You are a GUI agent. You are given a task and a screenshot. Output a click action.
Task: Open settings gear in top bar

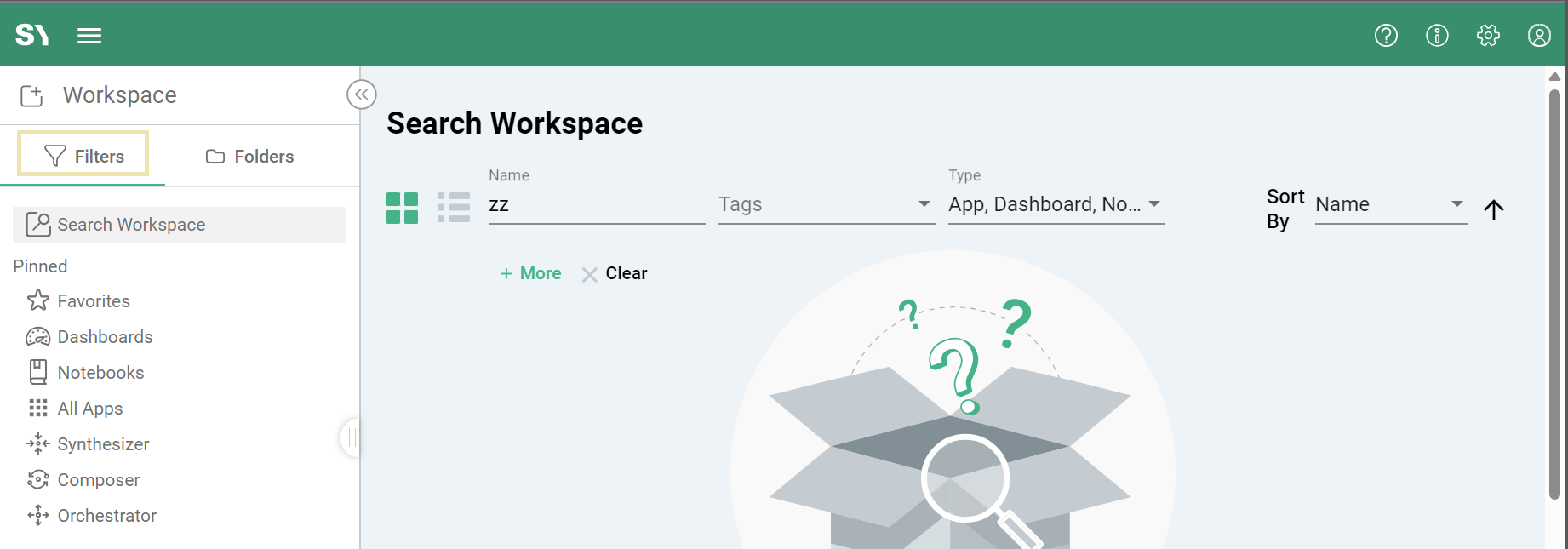(x=1488, y=36)
